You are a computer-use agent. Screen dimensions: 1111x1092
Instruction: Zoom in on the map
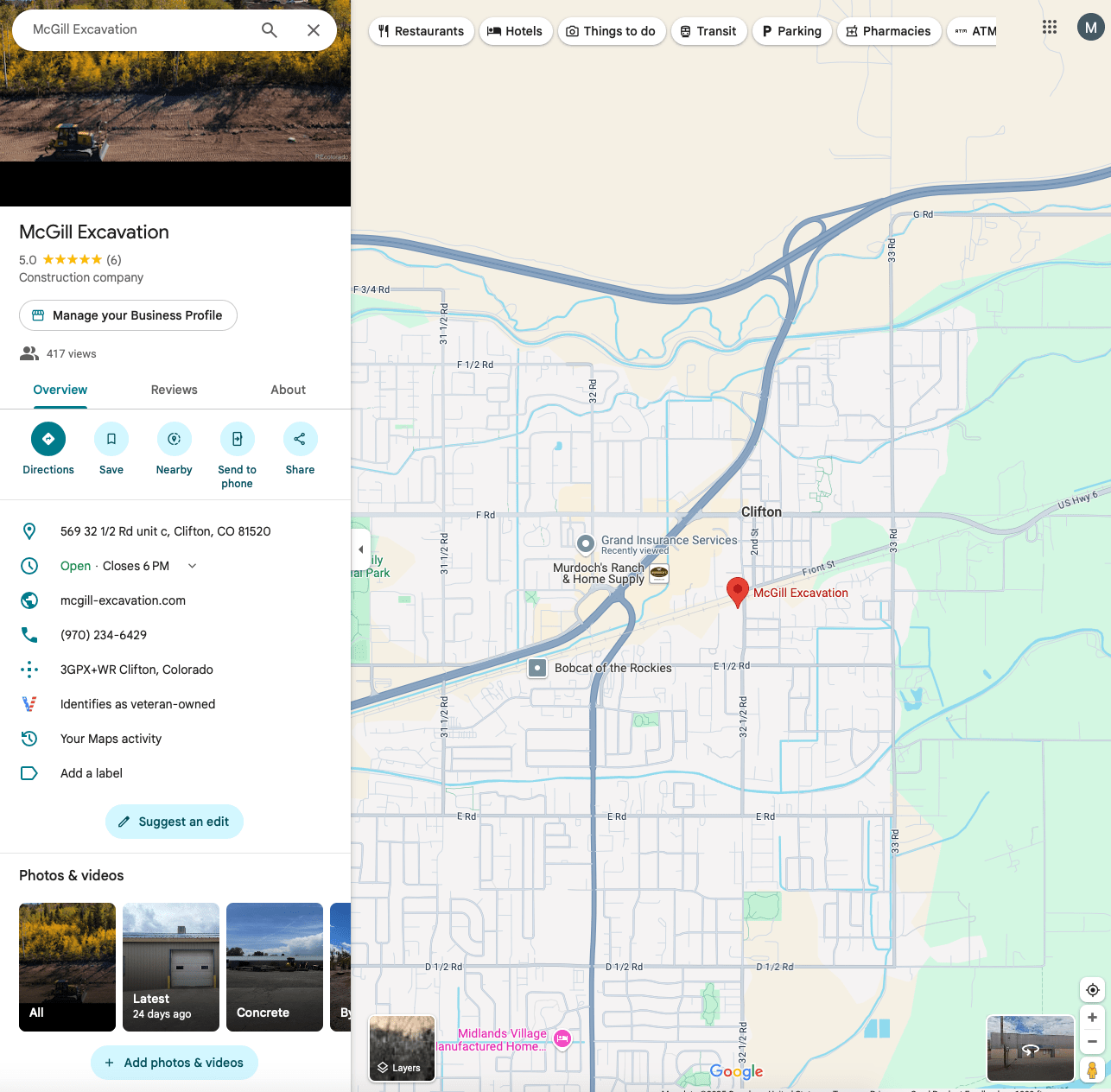pos(1092,1018)
